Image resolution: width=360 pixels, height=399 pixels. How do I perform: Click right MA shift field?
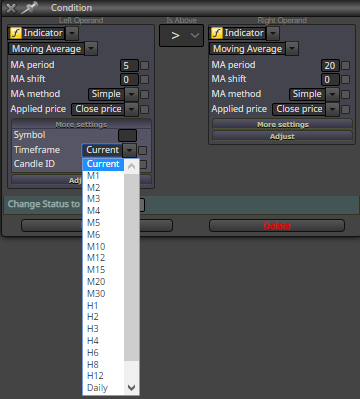pyautogui.click(x=330, y=79)
